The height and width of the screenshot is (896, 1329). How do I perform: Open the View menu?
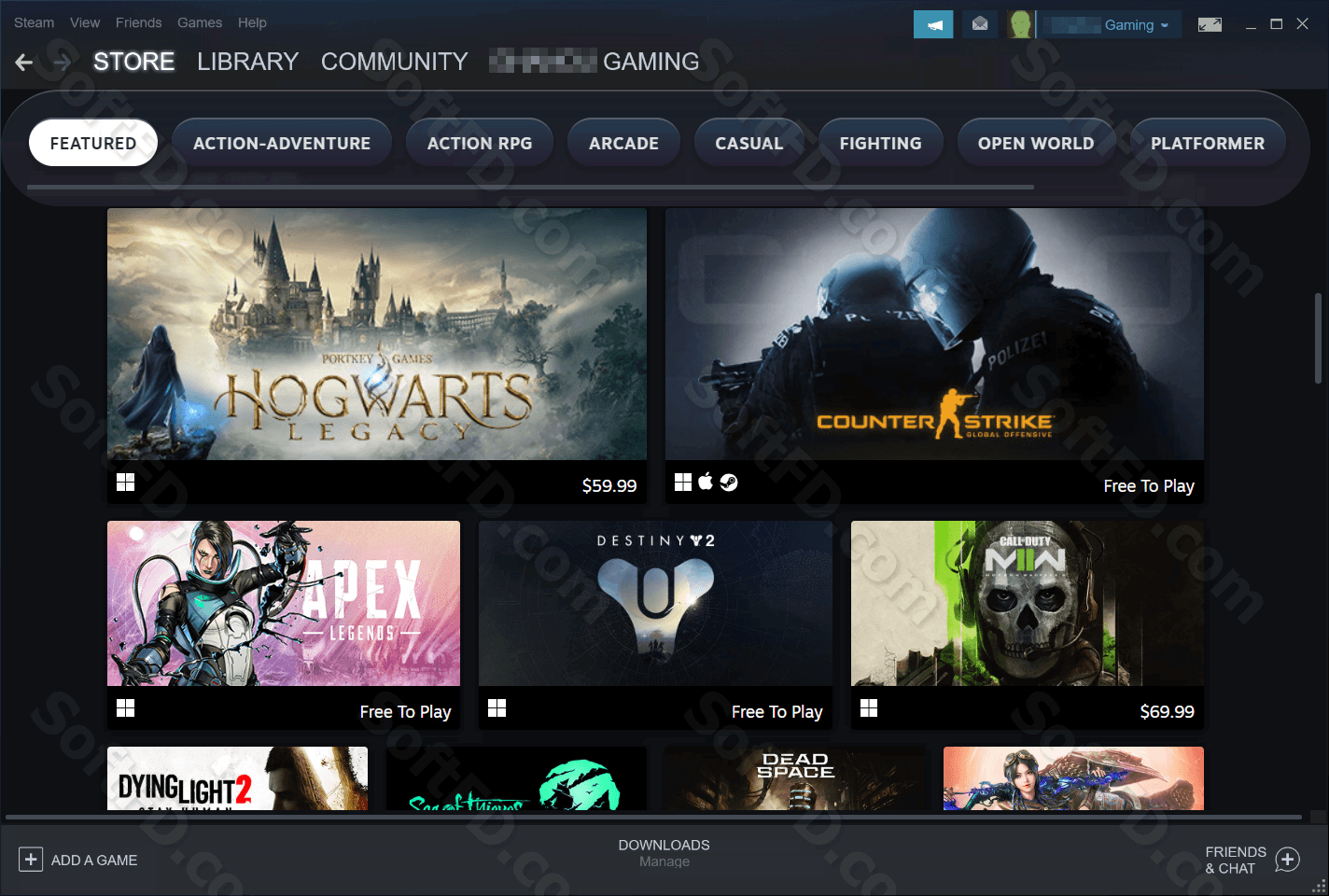point(85,22)
